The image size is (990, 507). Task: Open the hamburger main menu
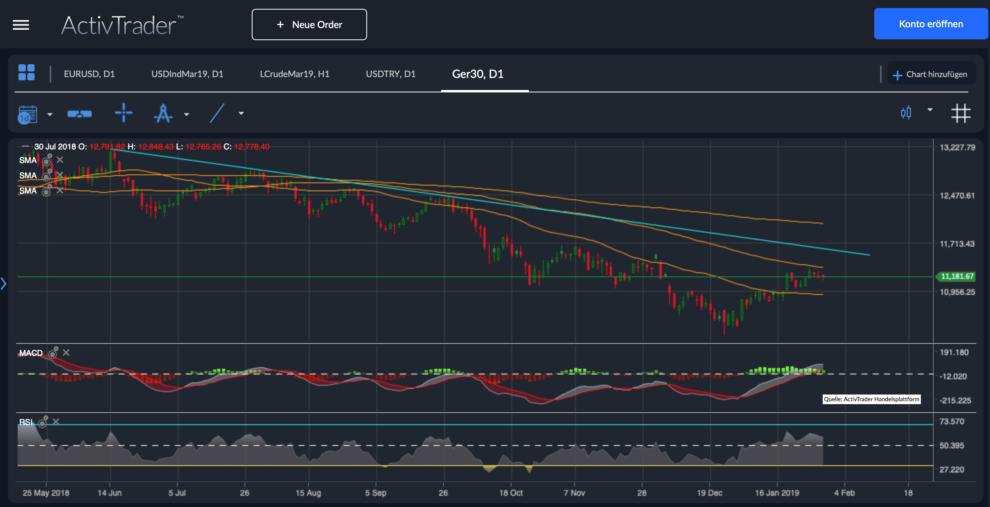[x=21, y=25]
